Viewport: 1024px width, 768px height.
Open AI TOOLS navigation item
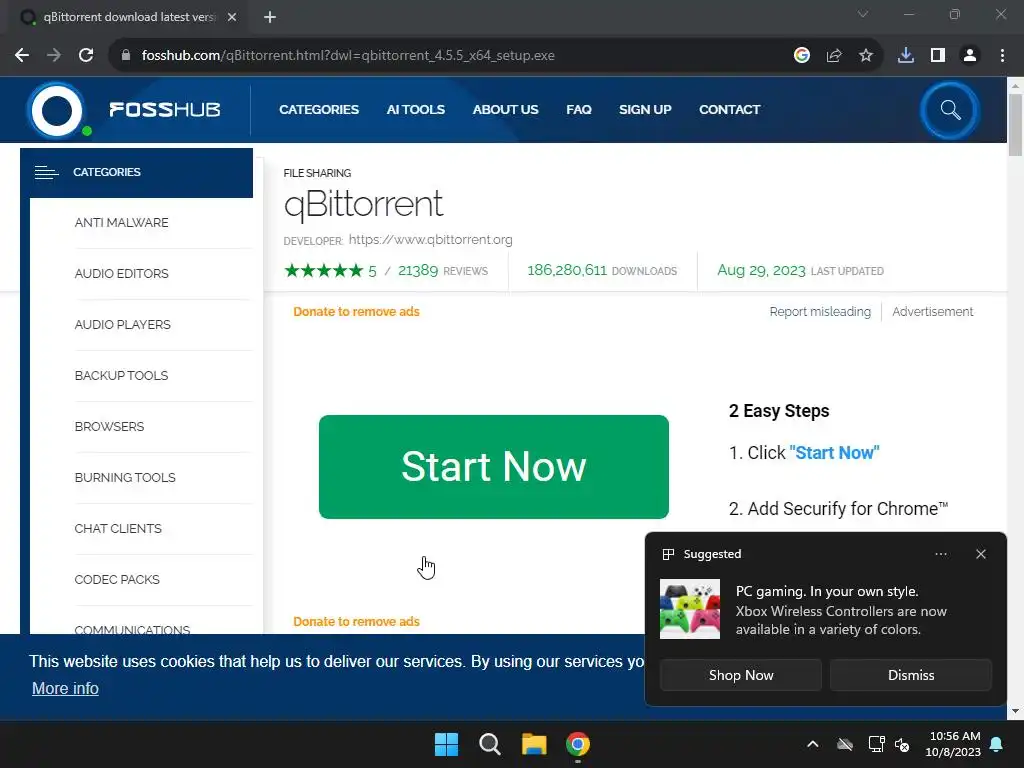[415, 110]
